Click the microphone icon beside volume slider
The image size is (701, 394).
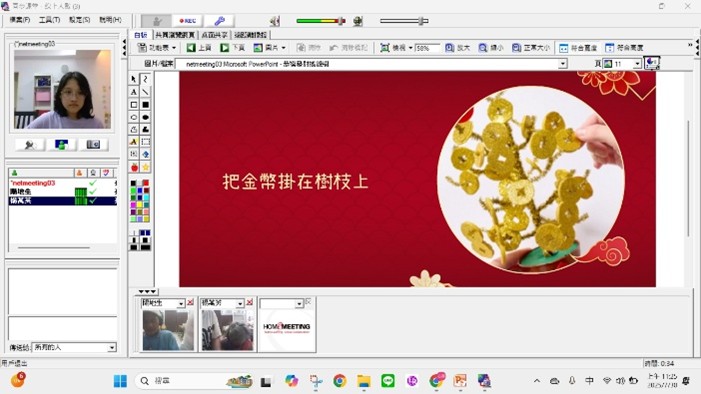tap(358, 21)
